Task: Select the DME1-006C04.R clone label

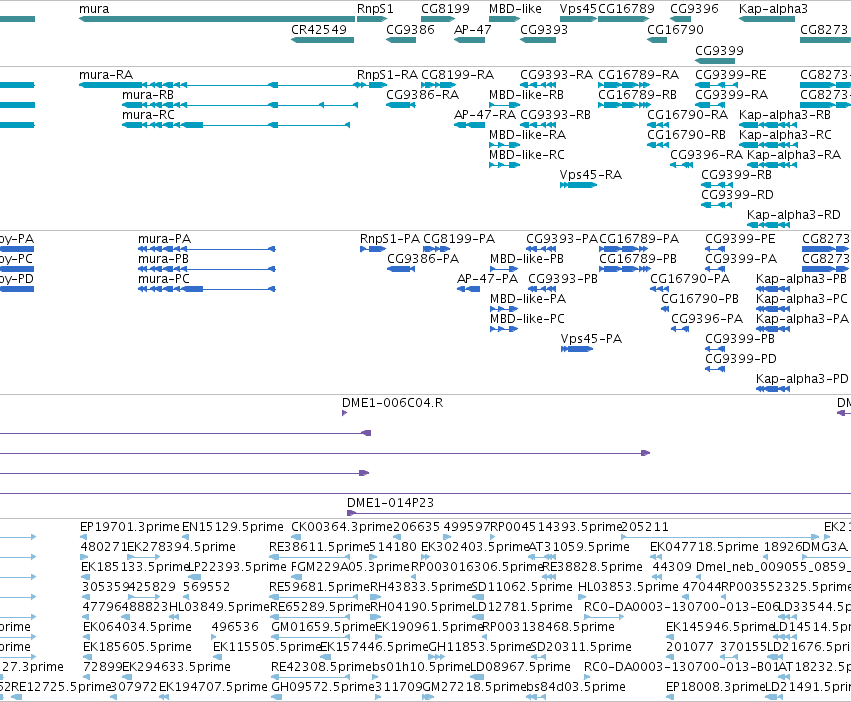Action: pos(392,403)
